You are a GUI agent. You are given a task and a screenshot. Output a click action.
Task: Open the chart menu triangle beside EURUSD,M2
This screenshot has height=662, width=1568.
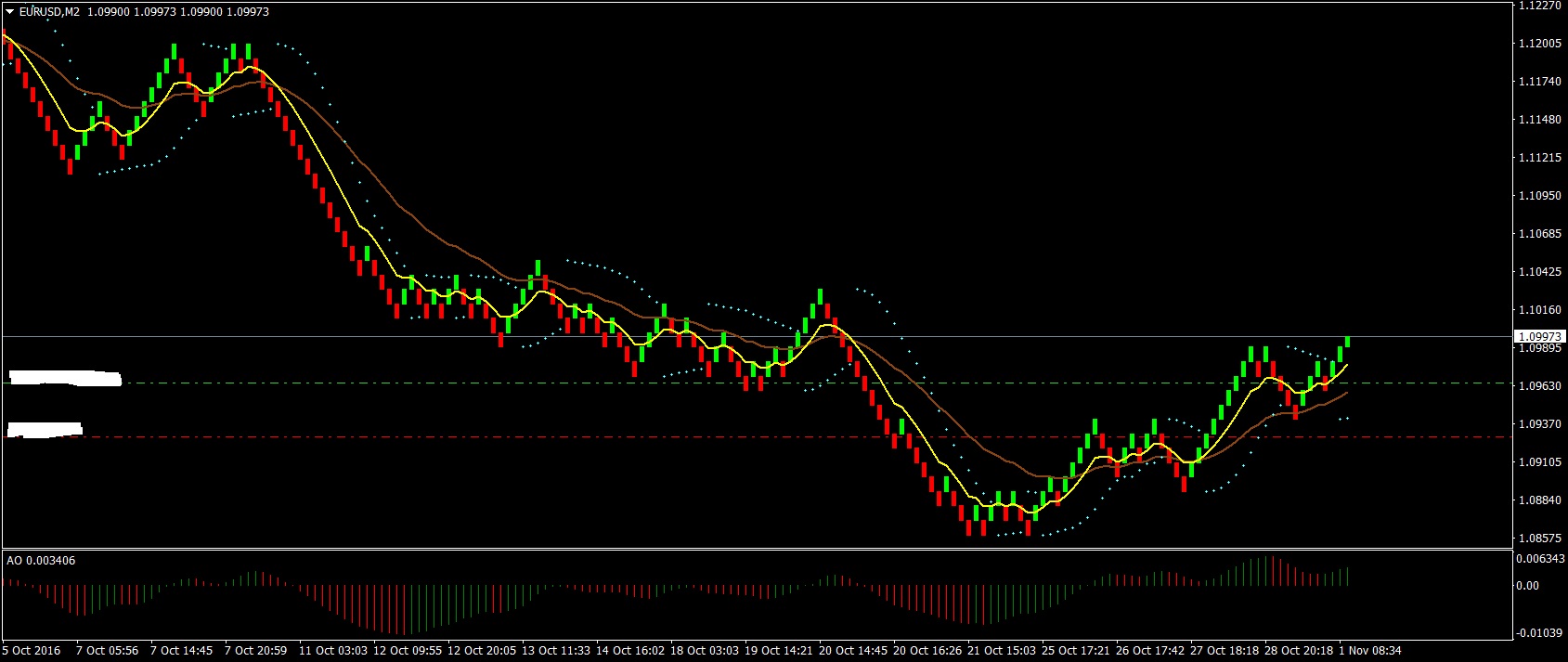10,12
